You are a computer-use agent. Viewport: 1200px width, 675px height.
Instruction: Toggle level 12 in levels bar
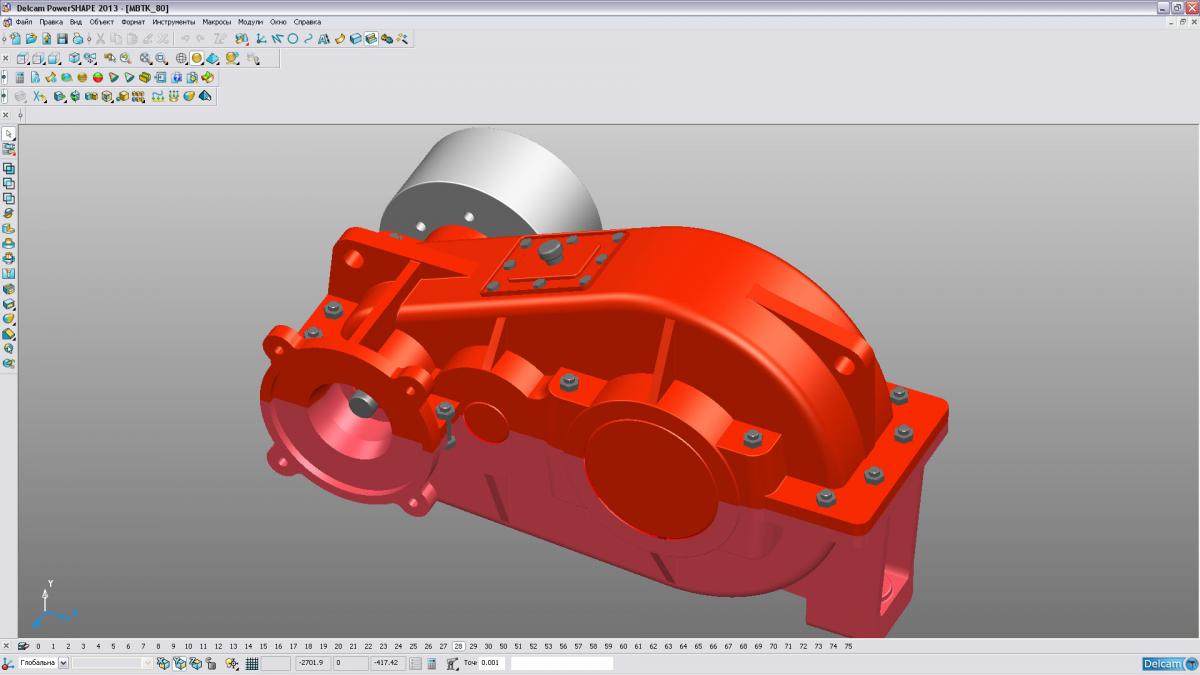click(218, 646)
